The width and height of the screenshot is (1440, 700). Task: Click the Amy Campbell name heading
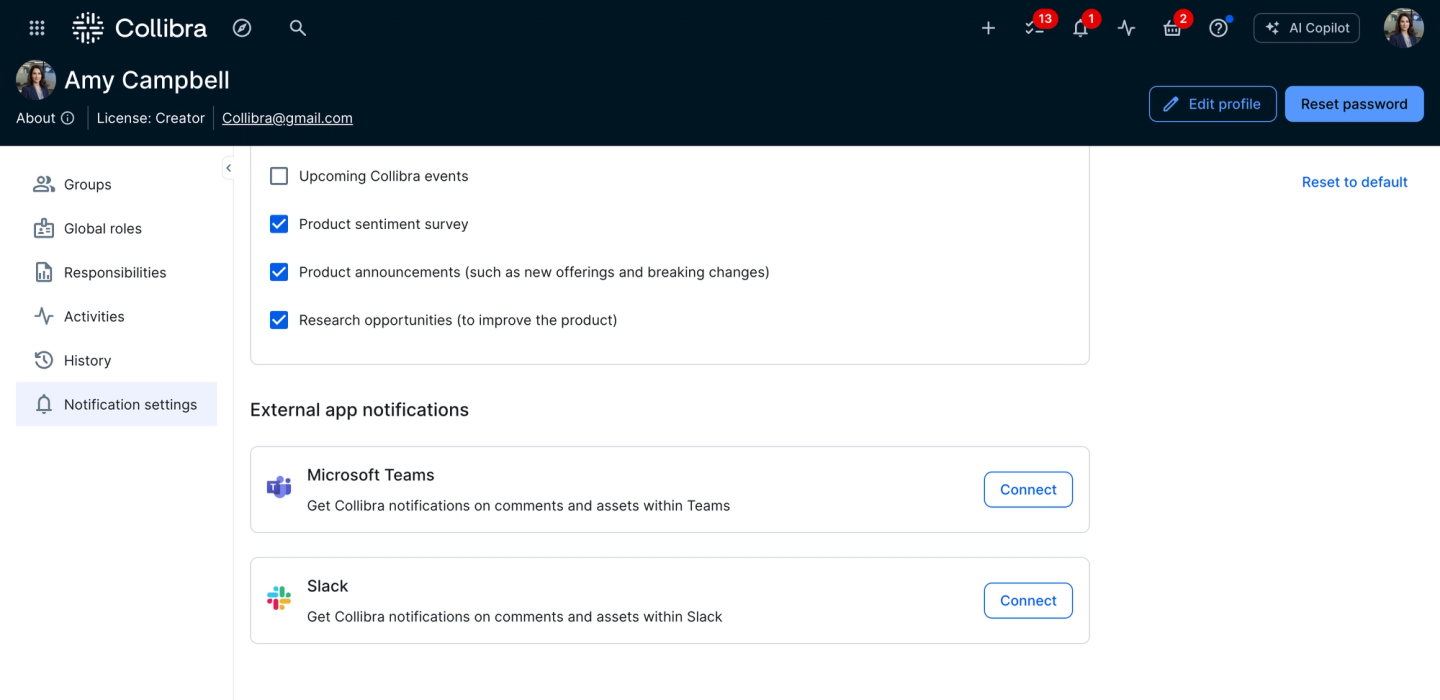point(147,80)
